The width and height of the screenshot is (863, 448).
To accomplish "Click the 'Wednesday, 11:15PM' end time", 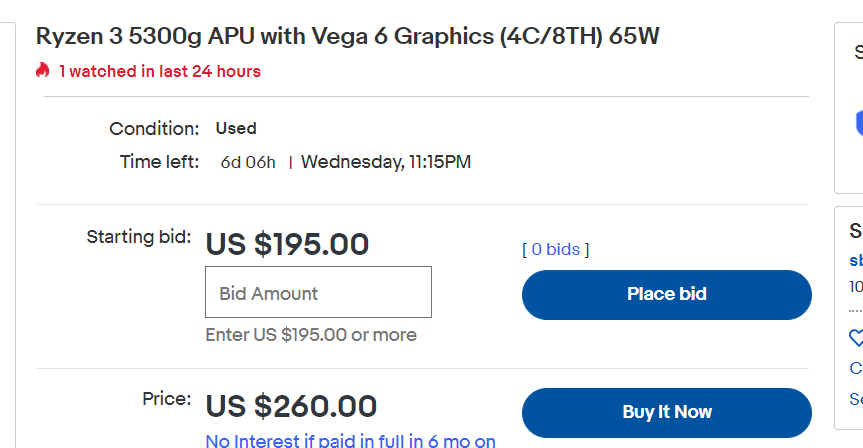I will pyautogui.click(x=386, y=162).
